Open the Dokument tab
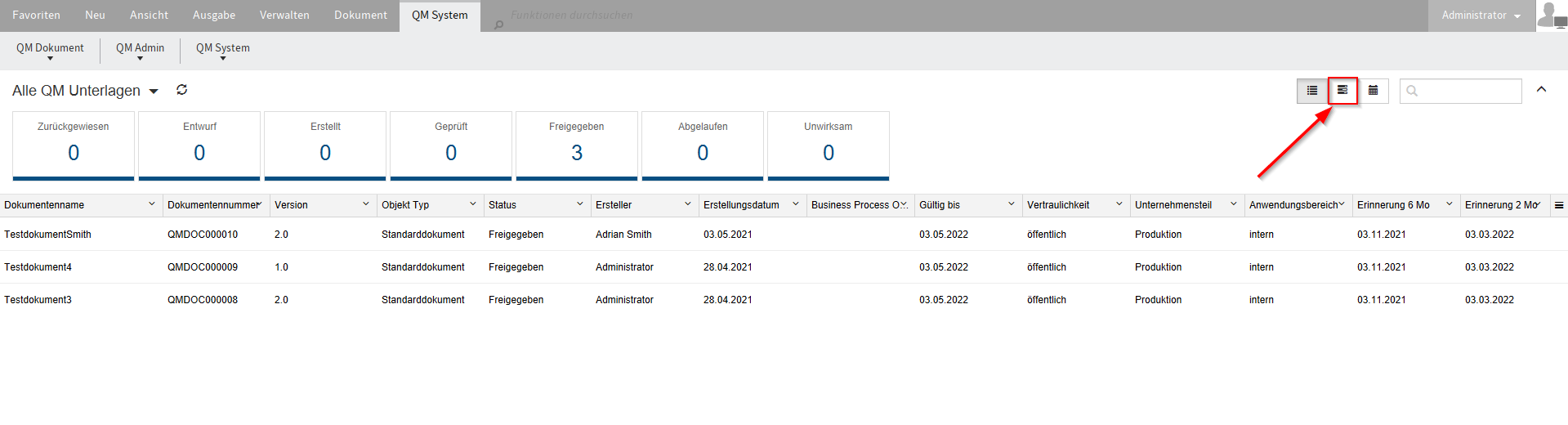 360,16
